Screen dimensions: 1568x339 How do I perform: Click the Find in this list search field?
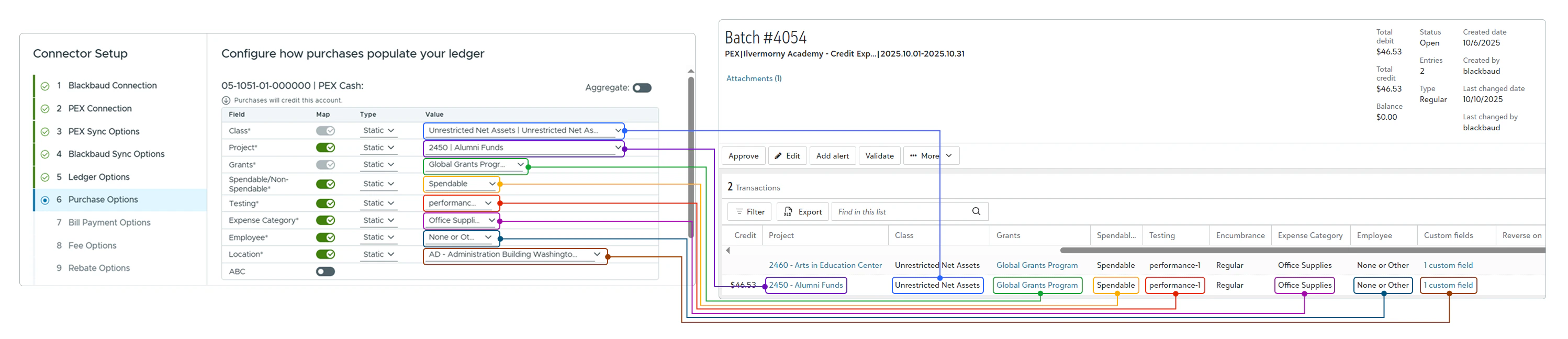[x=910, y=212]
